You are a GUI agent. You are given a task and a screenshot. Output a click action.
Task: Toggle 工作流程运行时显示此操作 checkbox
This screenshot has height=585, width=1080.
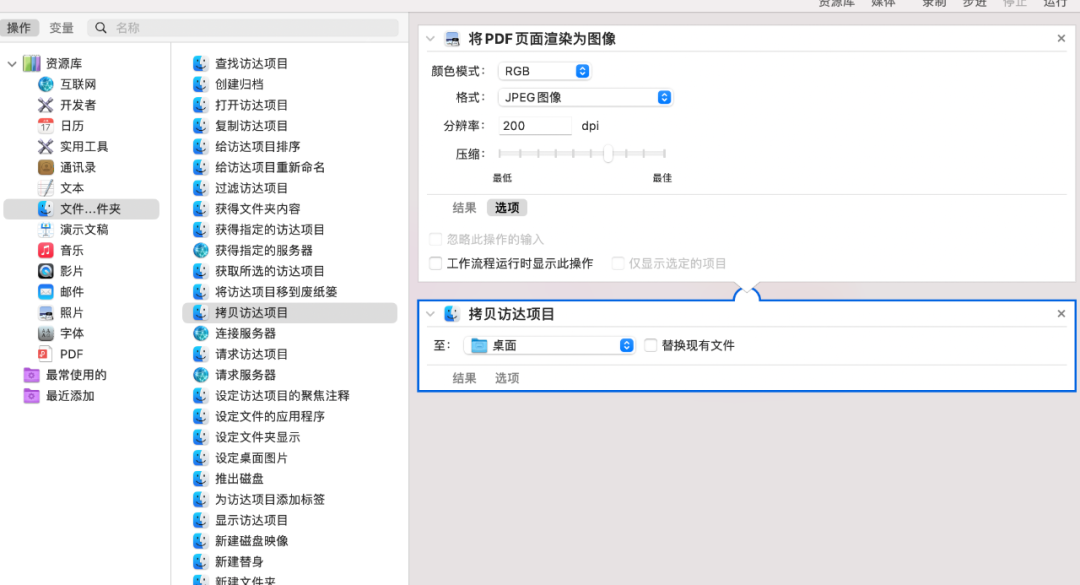tap(435, 263)
